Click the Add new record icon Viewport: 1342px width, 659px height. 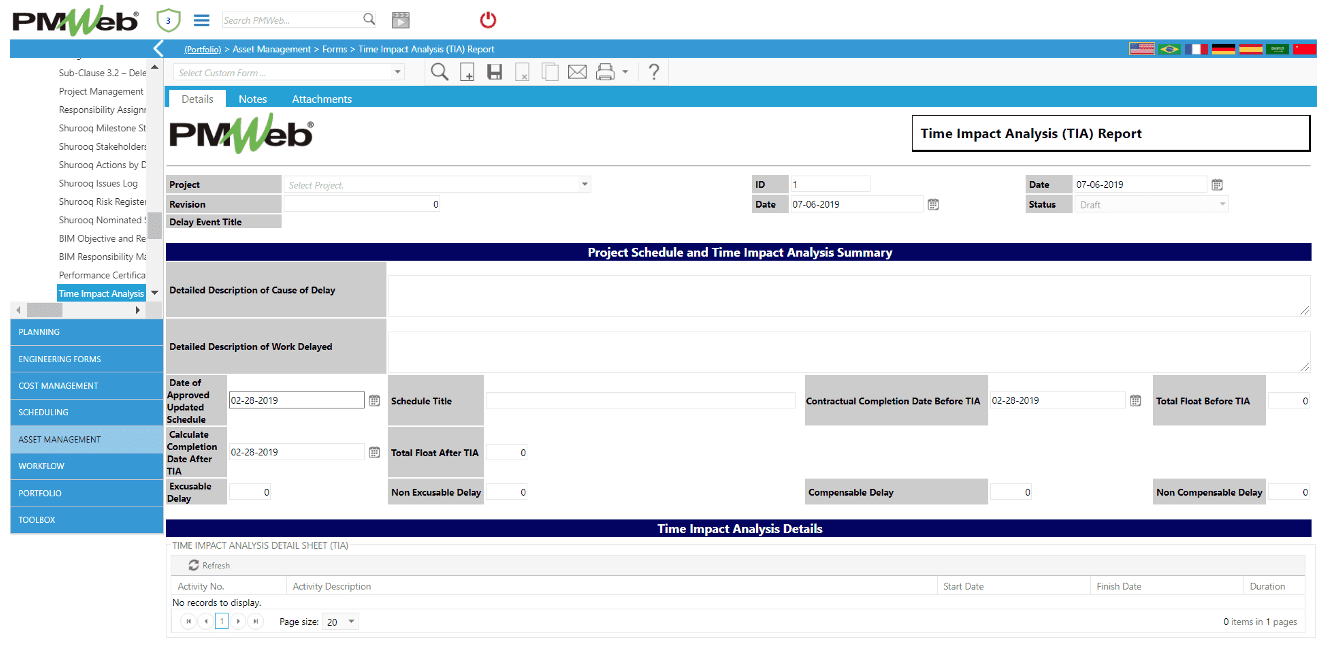(x=467, y=72)
